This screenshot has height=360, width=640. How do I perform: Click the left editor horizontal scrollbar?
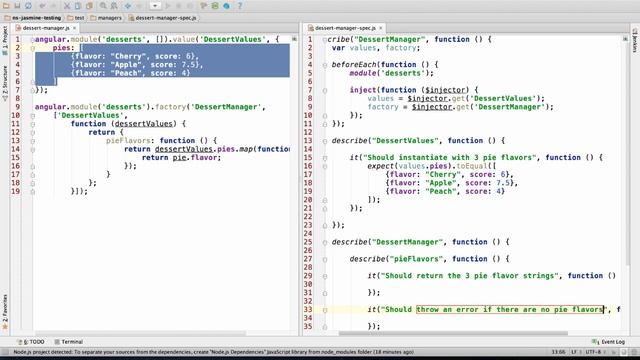tap(140, 333)
